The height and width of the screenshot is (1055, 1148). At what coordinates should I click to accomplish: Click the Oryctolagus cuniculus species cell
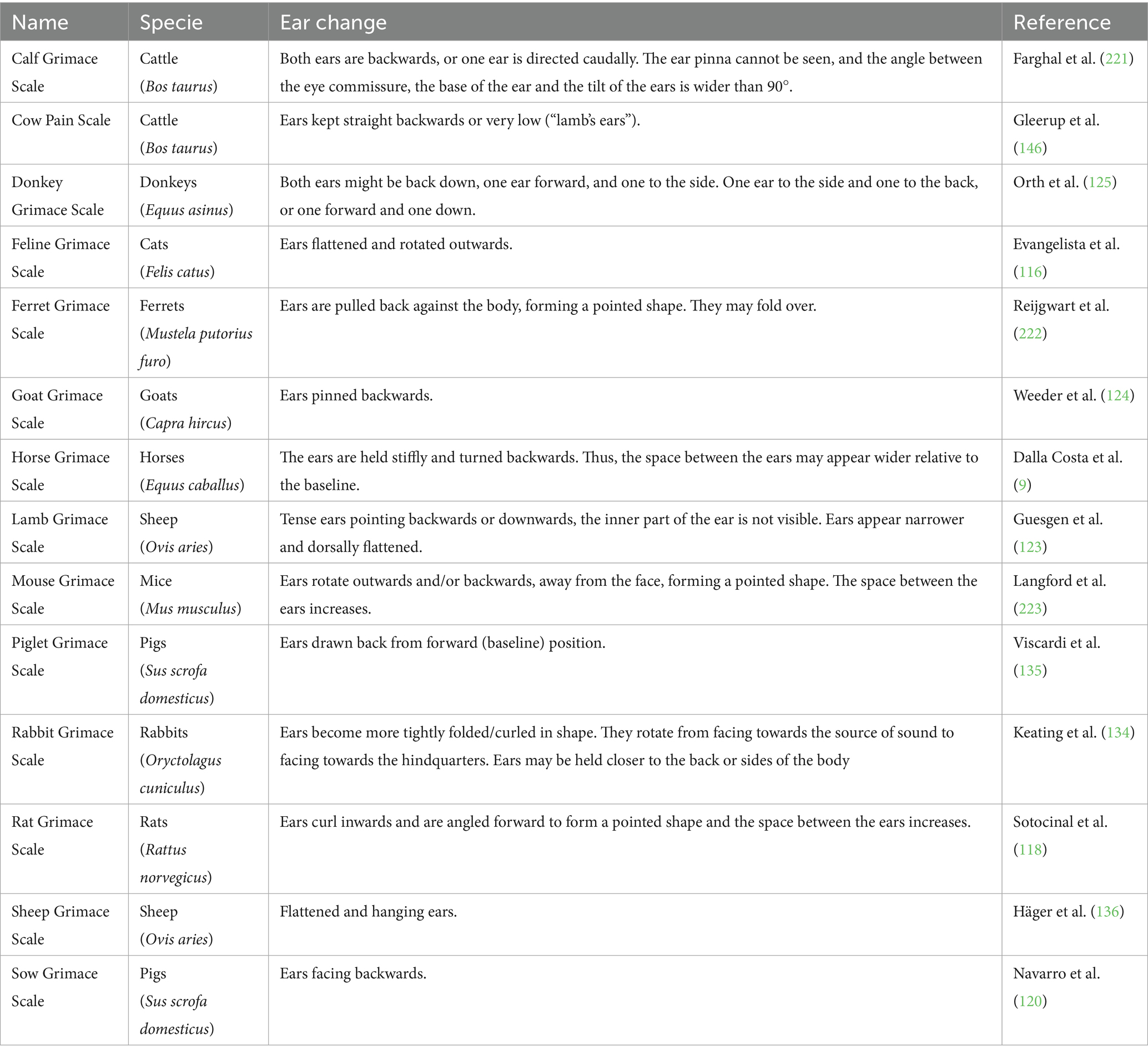coord(180,760)
